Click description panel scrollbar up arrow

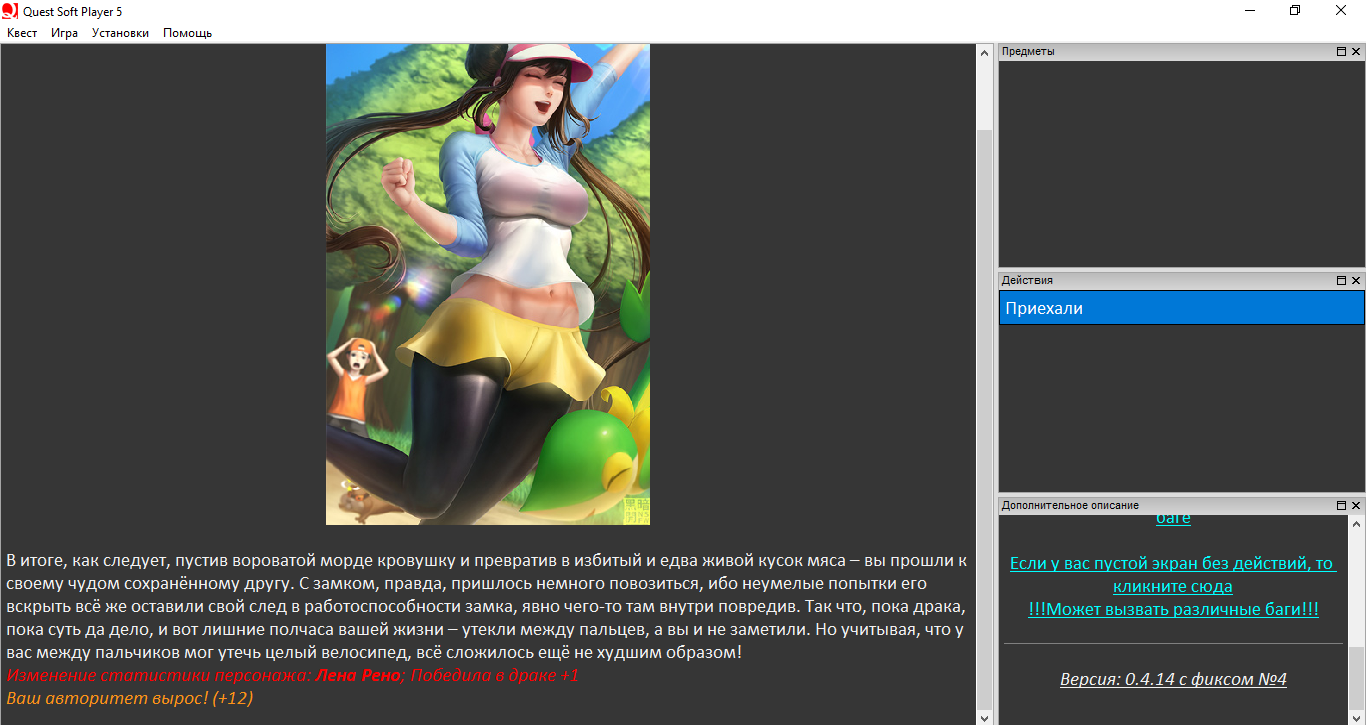tap(1356, 523)
